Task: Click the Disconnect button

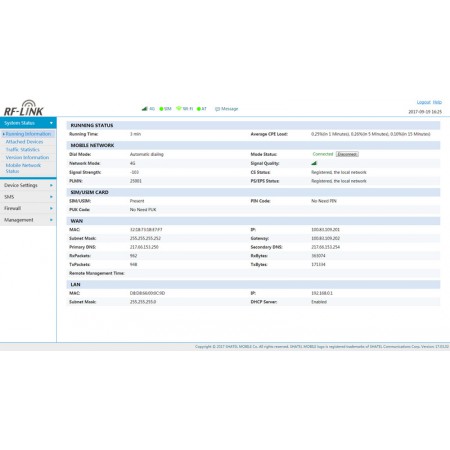Action: click(347, 154)
